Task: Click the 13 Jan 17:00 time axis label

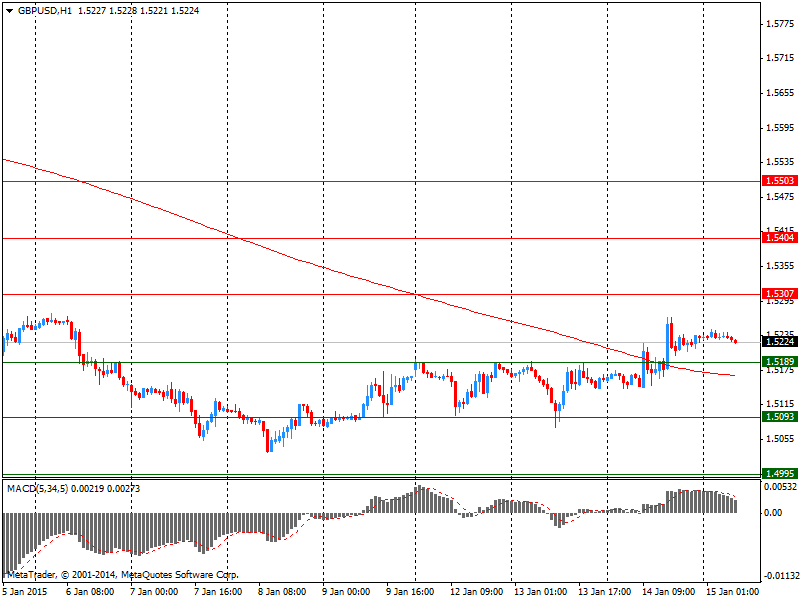Action: 604,592
